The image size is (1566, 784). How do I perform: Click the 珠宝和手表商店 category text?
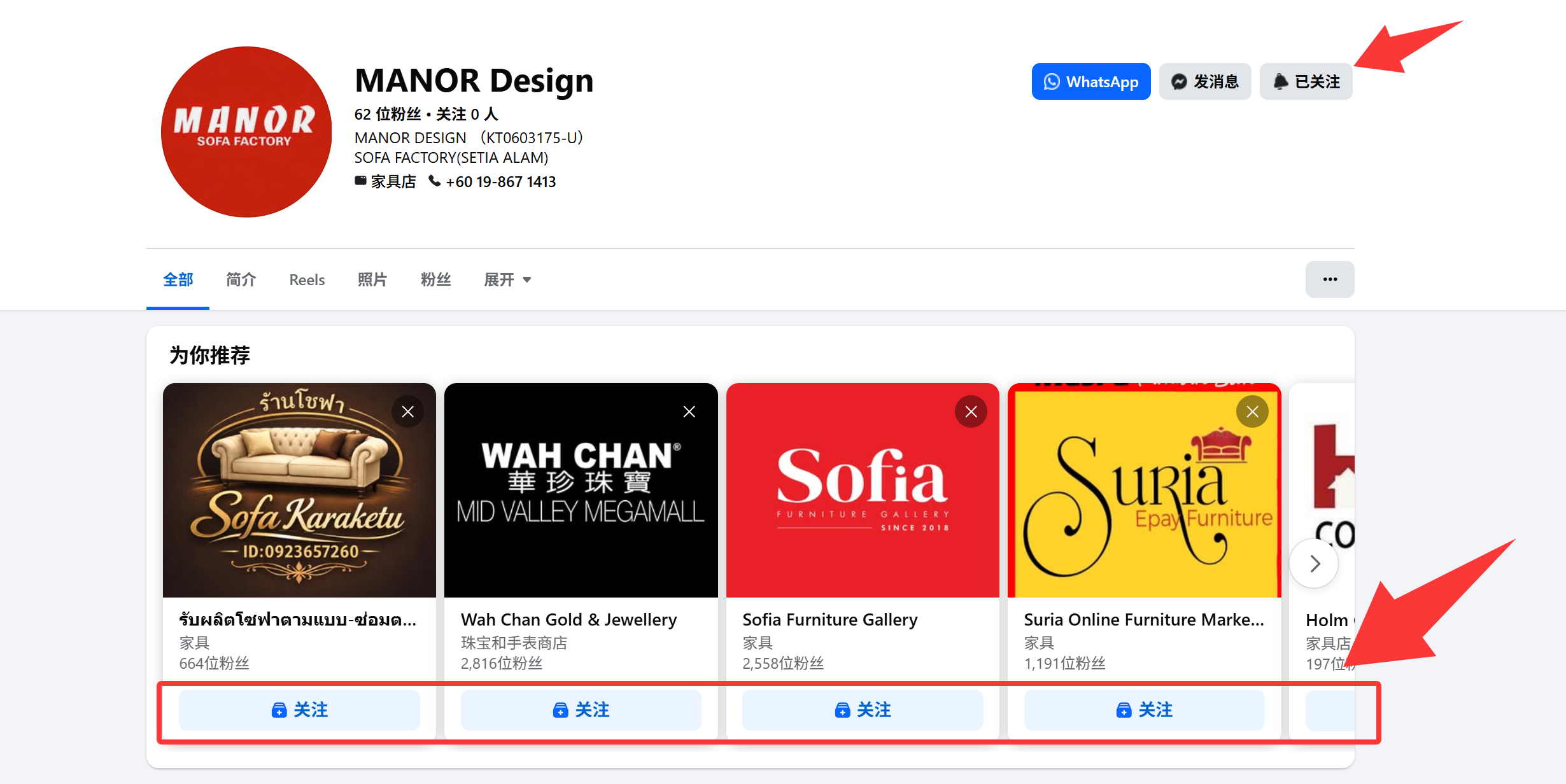[514, 643]
